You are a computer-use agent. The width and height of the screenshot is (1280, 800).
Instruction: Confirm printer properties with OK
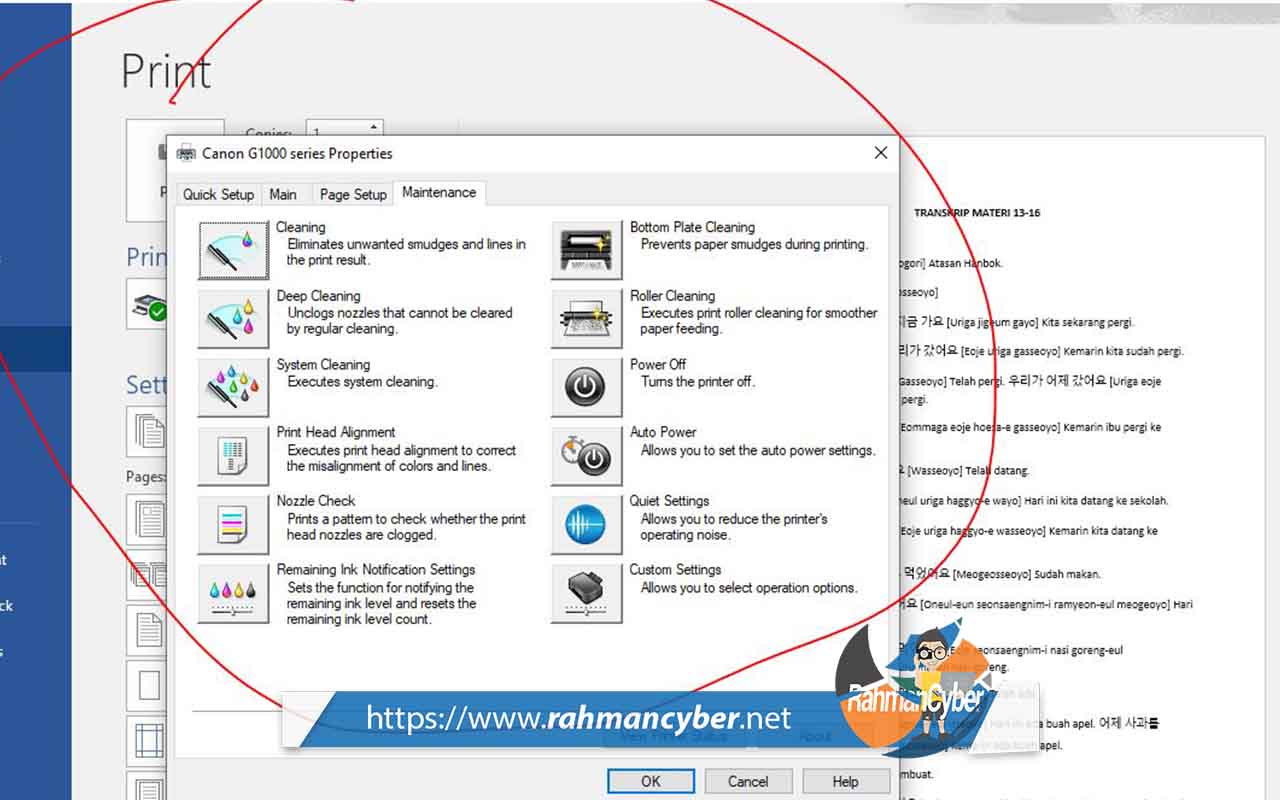[650, 781]
